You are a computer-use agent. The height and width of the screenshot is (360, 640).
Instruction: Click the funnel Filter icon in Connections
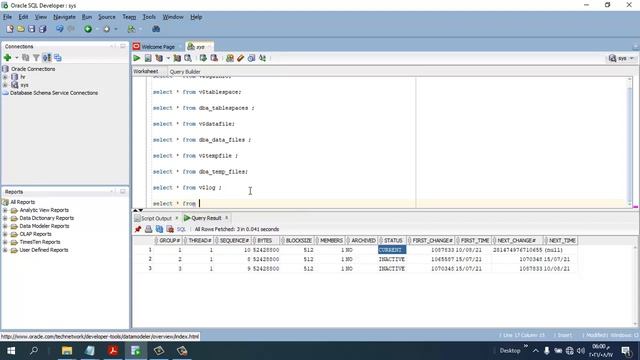36,58
